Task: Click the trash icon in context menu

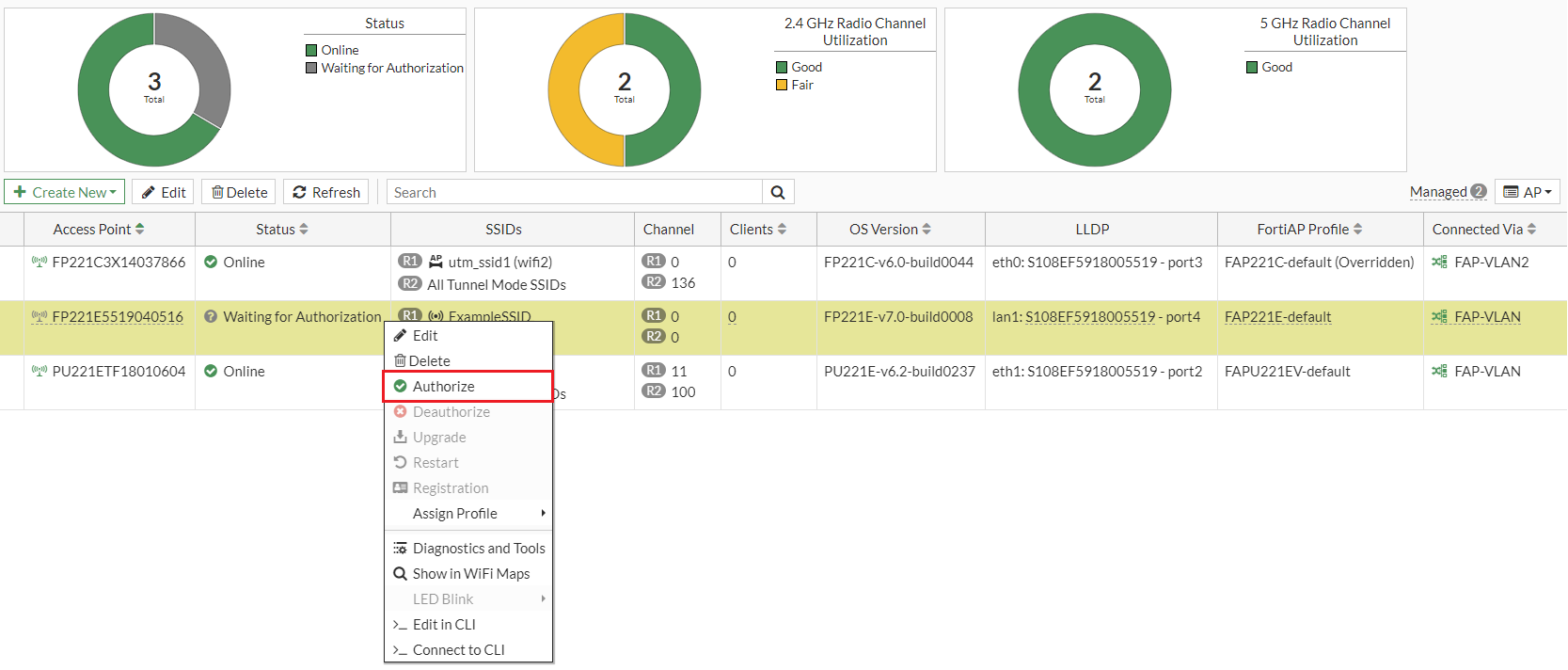Action: [400, 360]
